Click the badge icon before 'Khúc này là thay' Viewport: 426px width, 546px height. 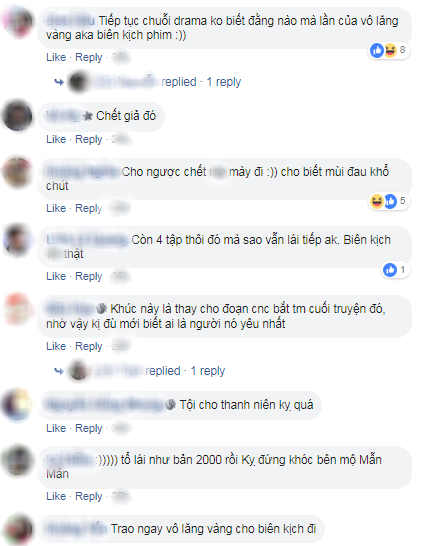[101, 309]
